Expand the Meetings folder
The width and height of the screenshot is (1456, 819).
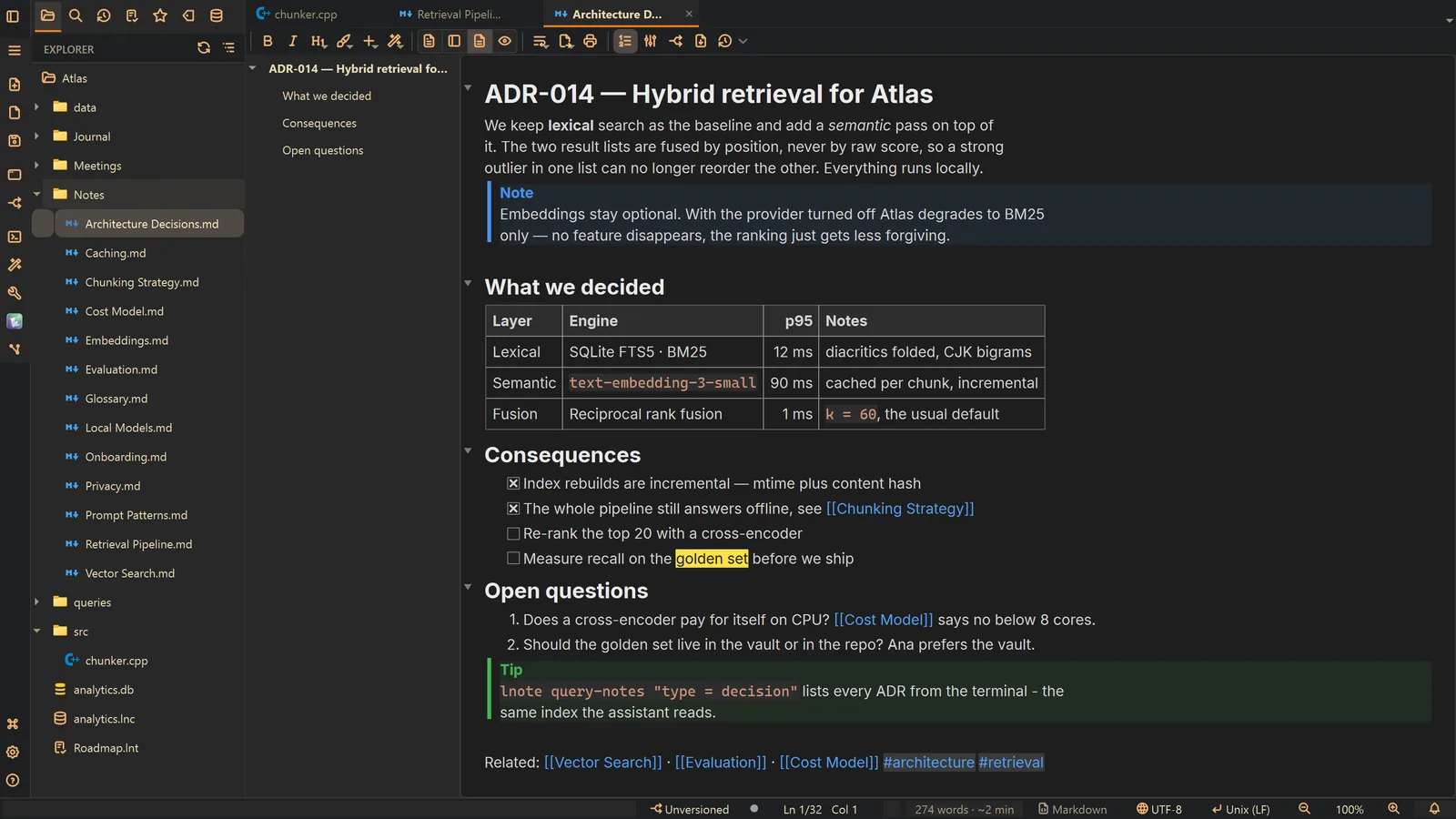pos(36,166)
